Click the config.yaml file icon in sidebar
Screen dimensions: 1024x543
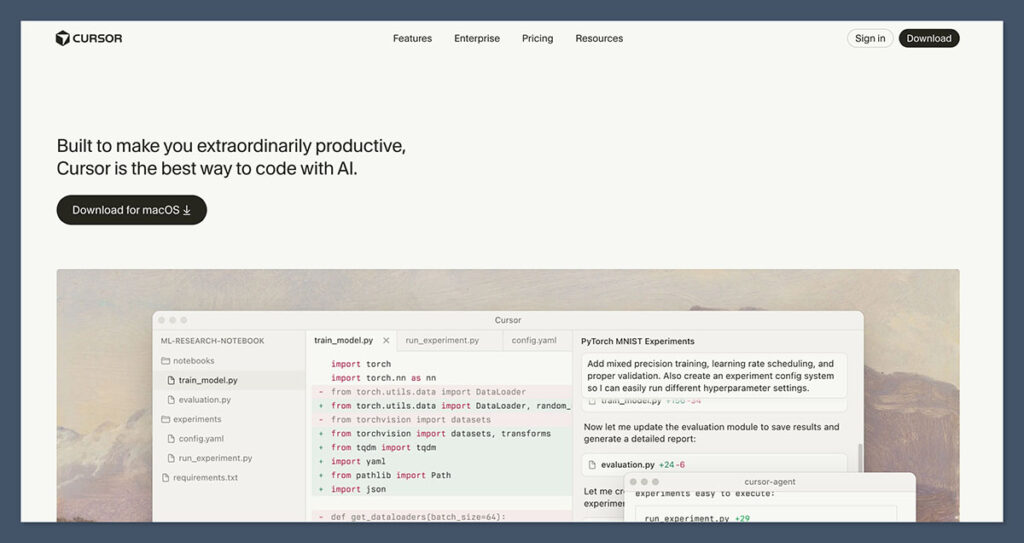point(171,439)
